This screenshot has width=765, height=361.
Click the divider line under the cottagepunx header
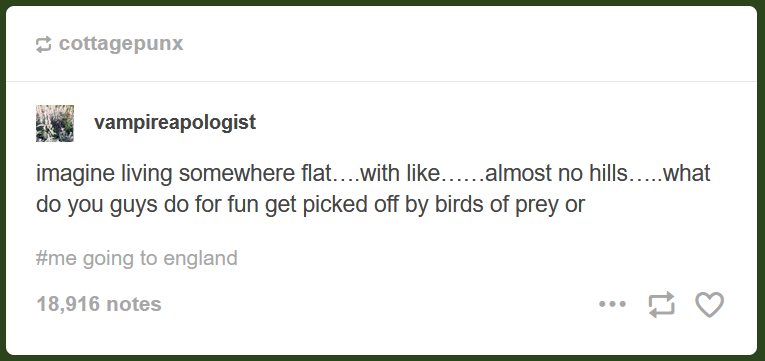382,81
